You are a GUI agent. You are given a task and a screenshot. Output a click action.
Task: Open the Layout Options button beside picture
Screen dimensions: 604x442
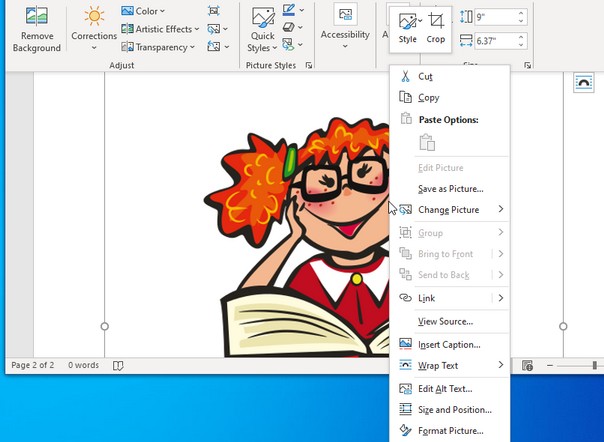pos(583,82)
